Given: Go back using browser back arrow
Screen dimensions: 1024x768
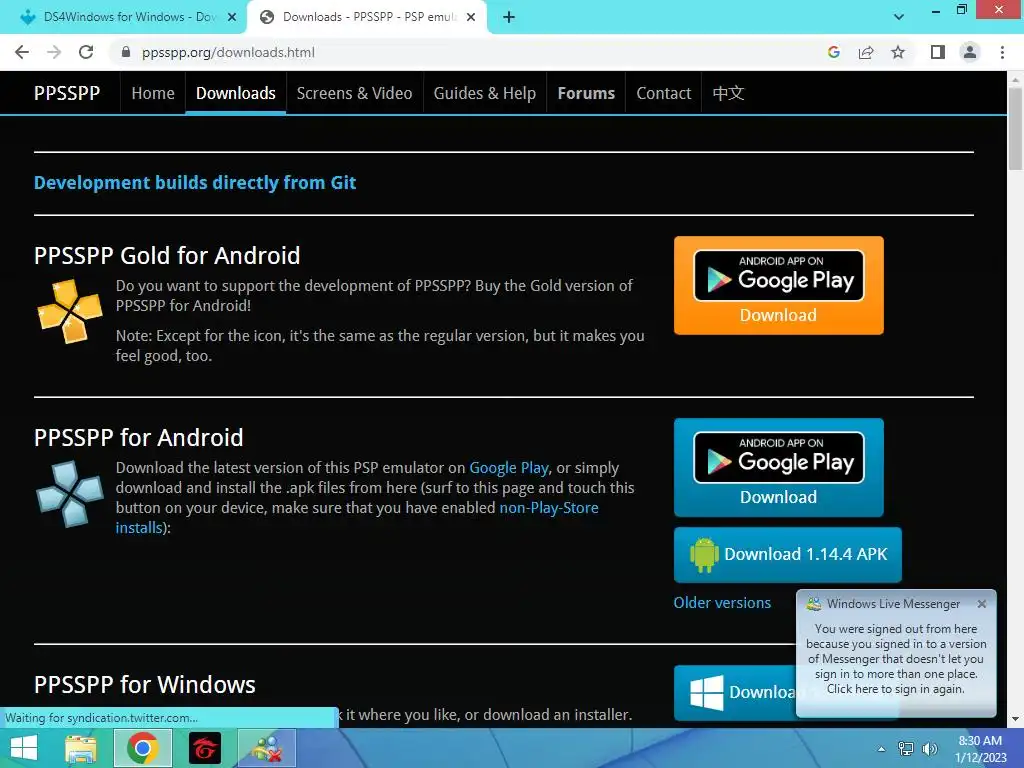Looking at the screenshot, I should click(x=22, y=52).
